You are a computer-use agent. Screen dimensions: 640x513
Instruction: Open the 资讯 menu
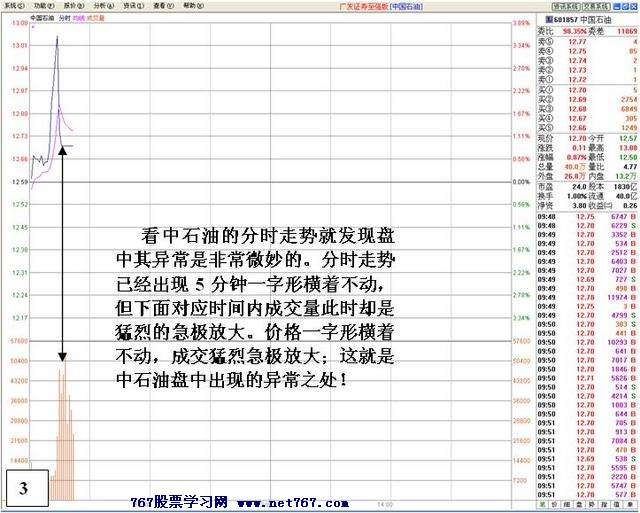click(x=134, y=6)
